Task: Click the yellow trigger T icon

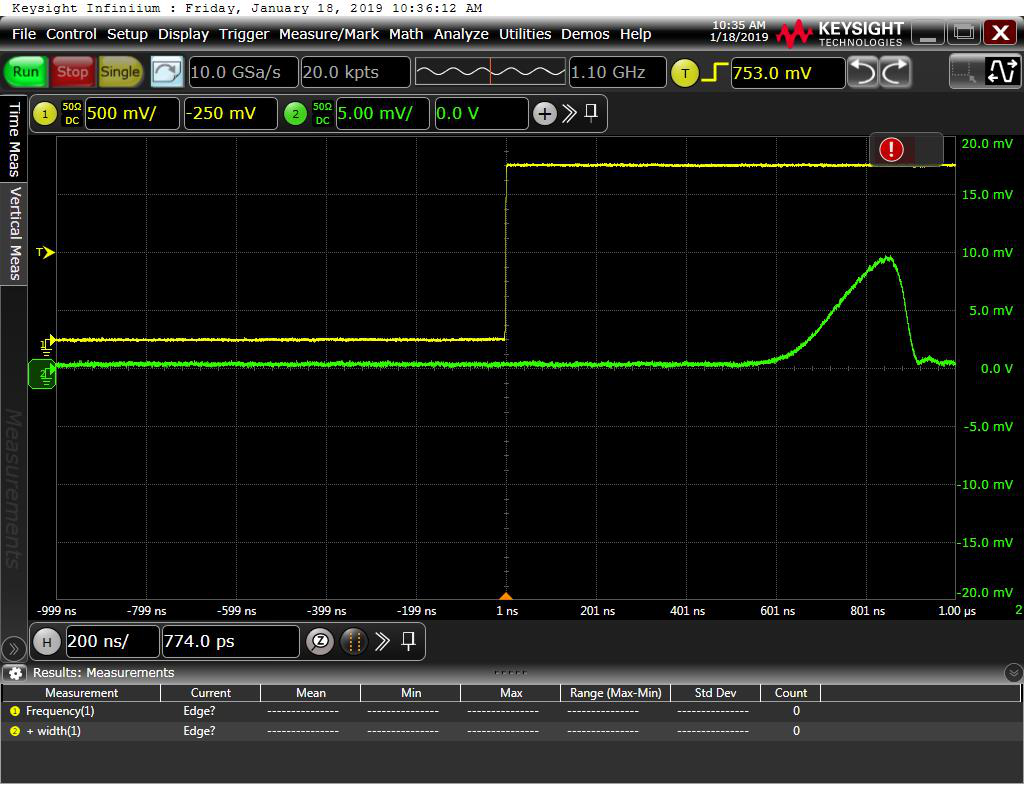Action: coord(684,73)
